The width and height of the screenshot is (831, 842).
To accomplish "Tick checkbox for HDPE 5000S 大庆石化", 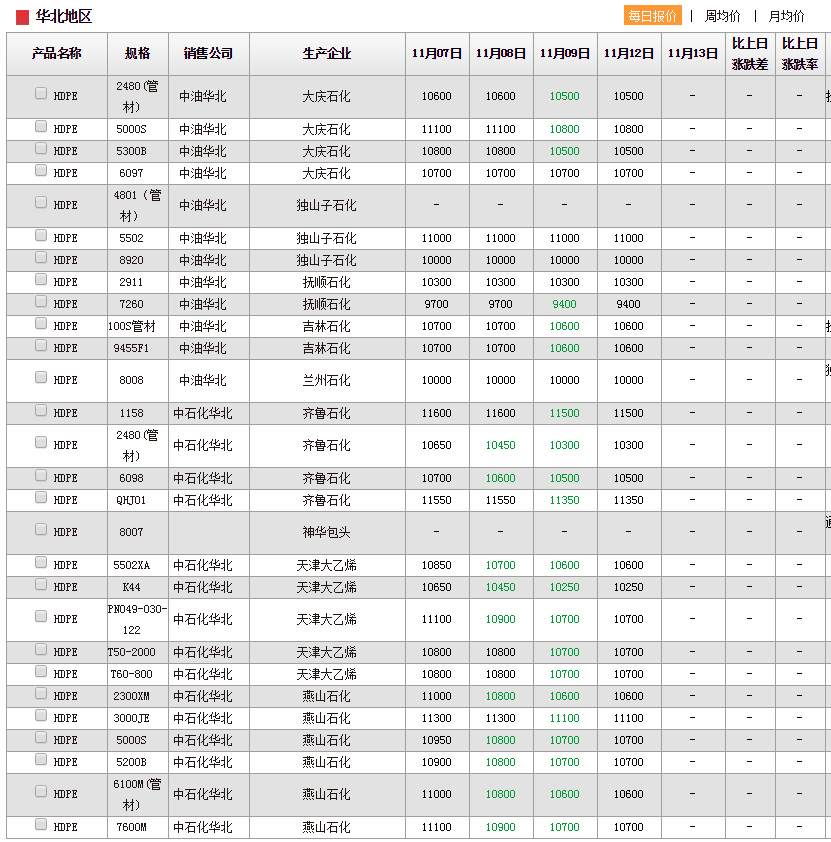I will point(41,126).
